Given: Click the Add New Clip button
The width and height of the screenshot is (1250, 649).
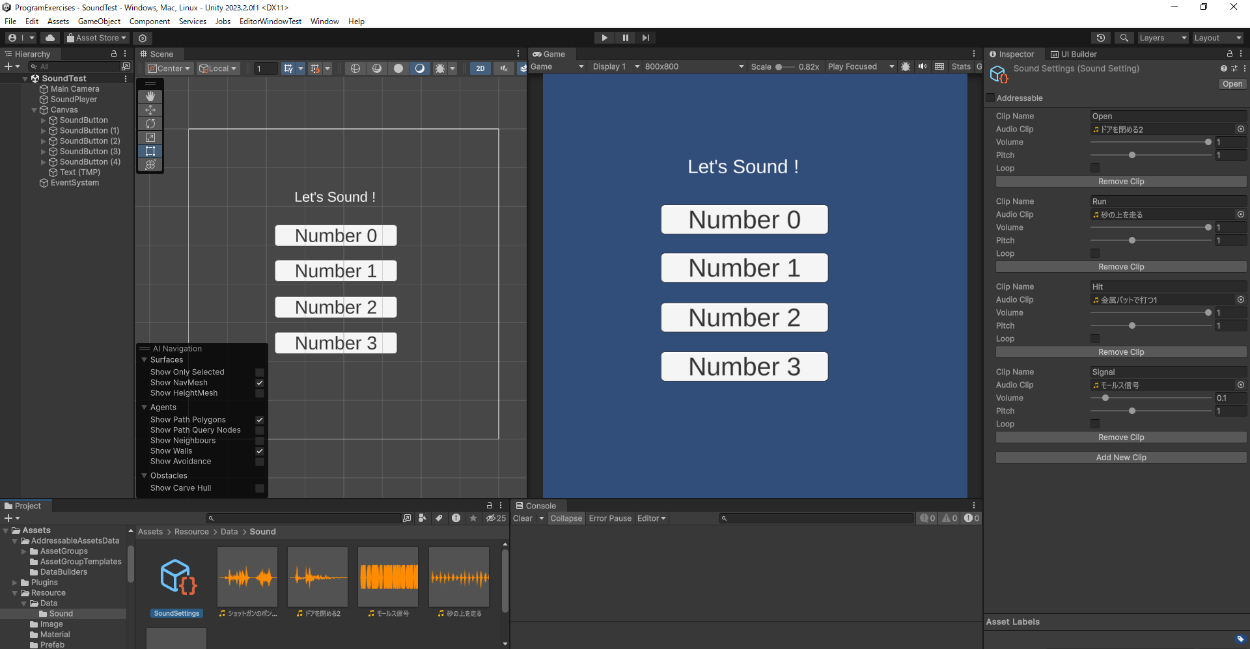Looking at the screenshot, I should pyautogui.click(x=1120, y=457).
